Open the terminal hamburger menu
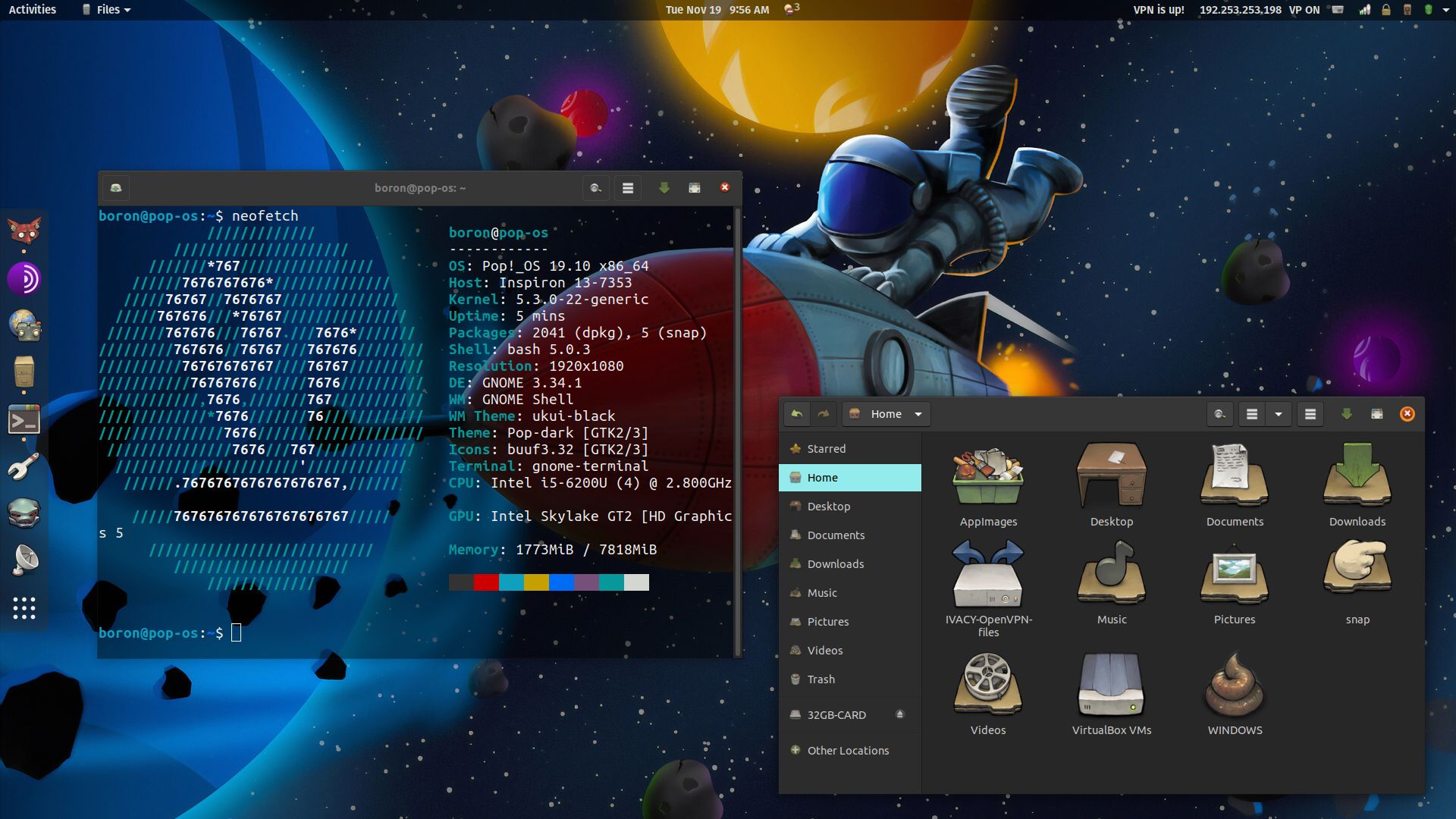The image size is (1456, 819). click(628, 188)
